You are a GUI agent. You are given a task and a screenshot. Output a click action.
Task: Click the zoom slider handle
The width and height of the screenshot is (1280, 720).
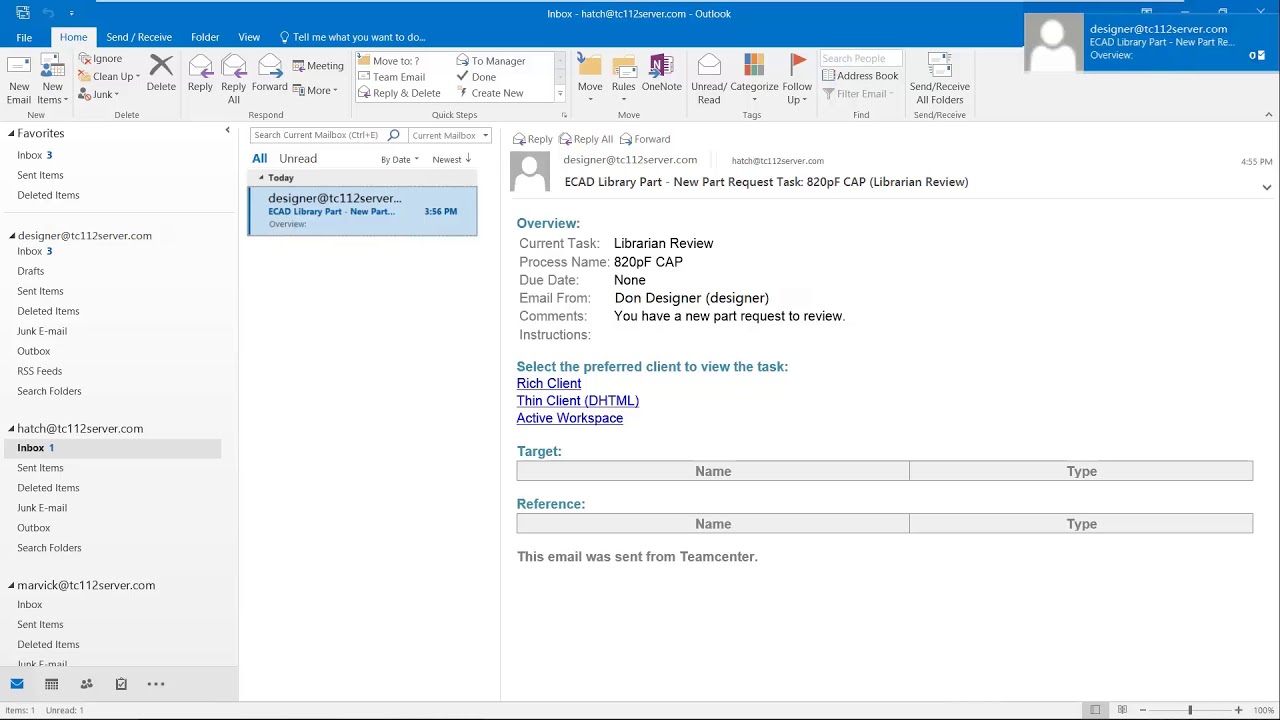tap(1190, 710)
